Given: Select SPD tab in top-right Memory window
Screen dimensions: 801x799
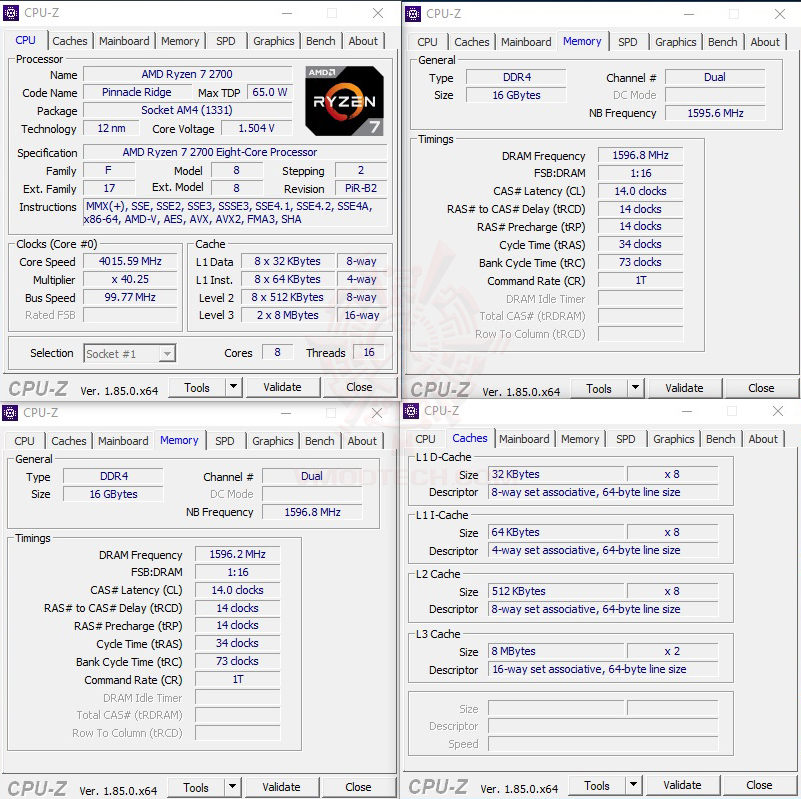Looking at the screenshot, I should pyautogui.click(x=628, y=42).
